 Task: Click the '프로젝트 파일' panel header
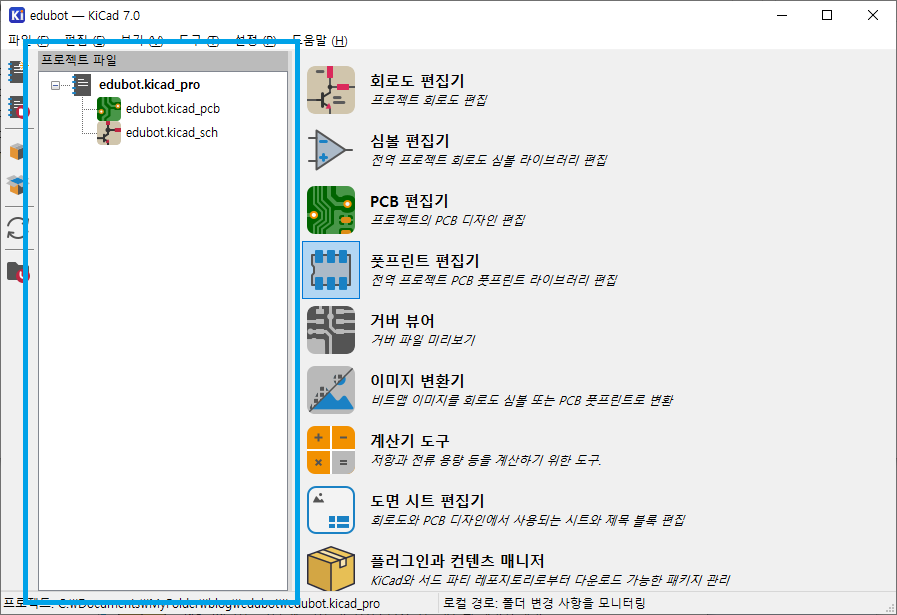point(163,60)
